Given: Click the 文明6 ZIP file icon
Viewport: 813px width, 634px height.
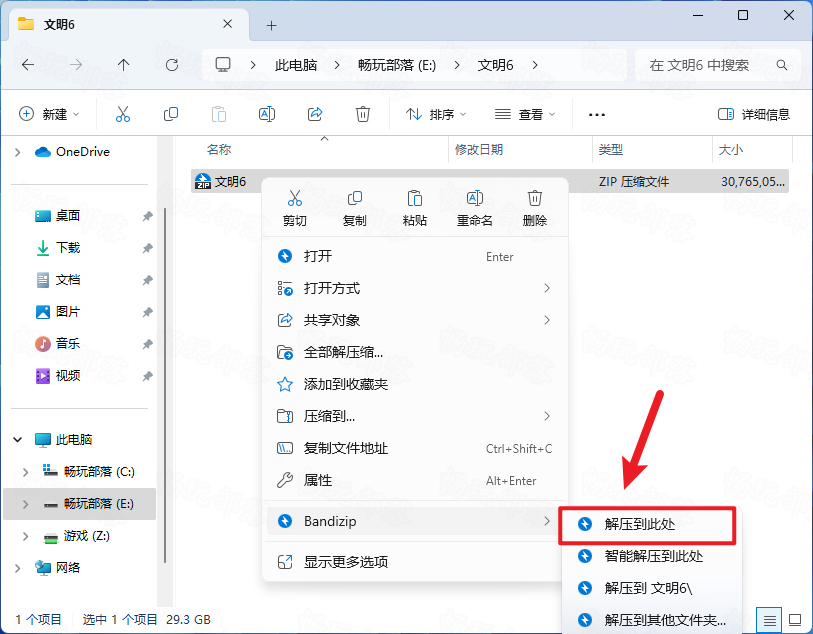Looking at the screenshot, I should [202, 181].
